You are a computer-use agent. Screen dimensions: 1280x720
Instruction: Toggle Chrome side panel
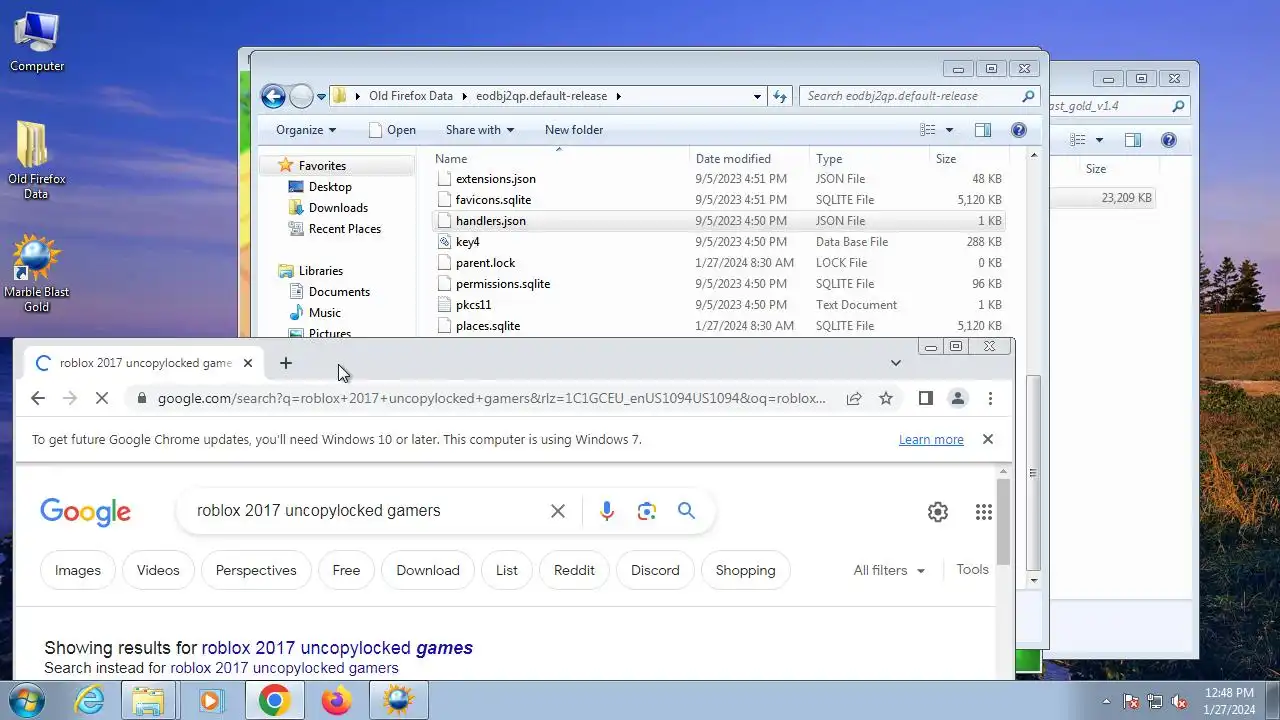click(925, 398)
